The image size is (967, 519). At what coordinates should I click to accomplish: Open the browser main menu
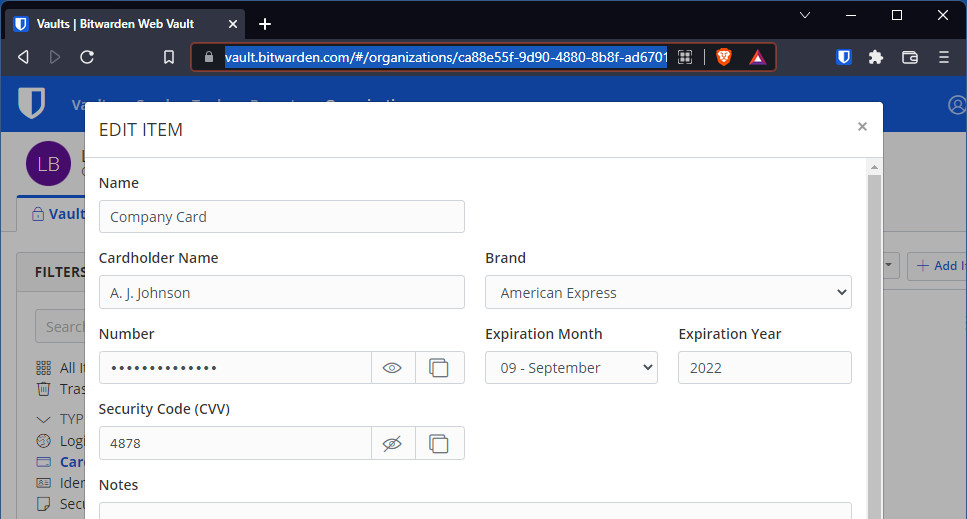943,57
